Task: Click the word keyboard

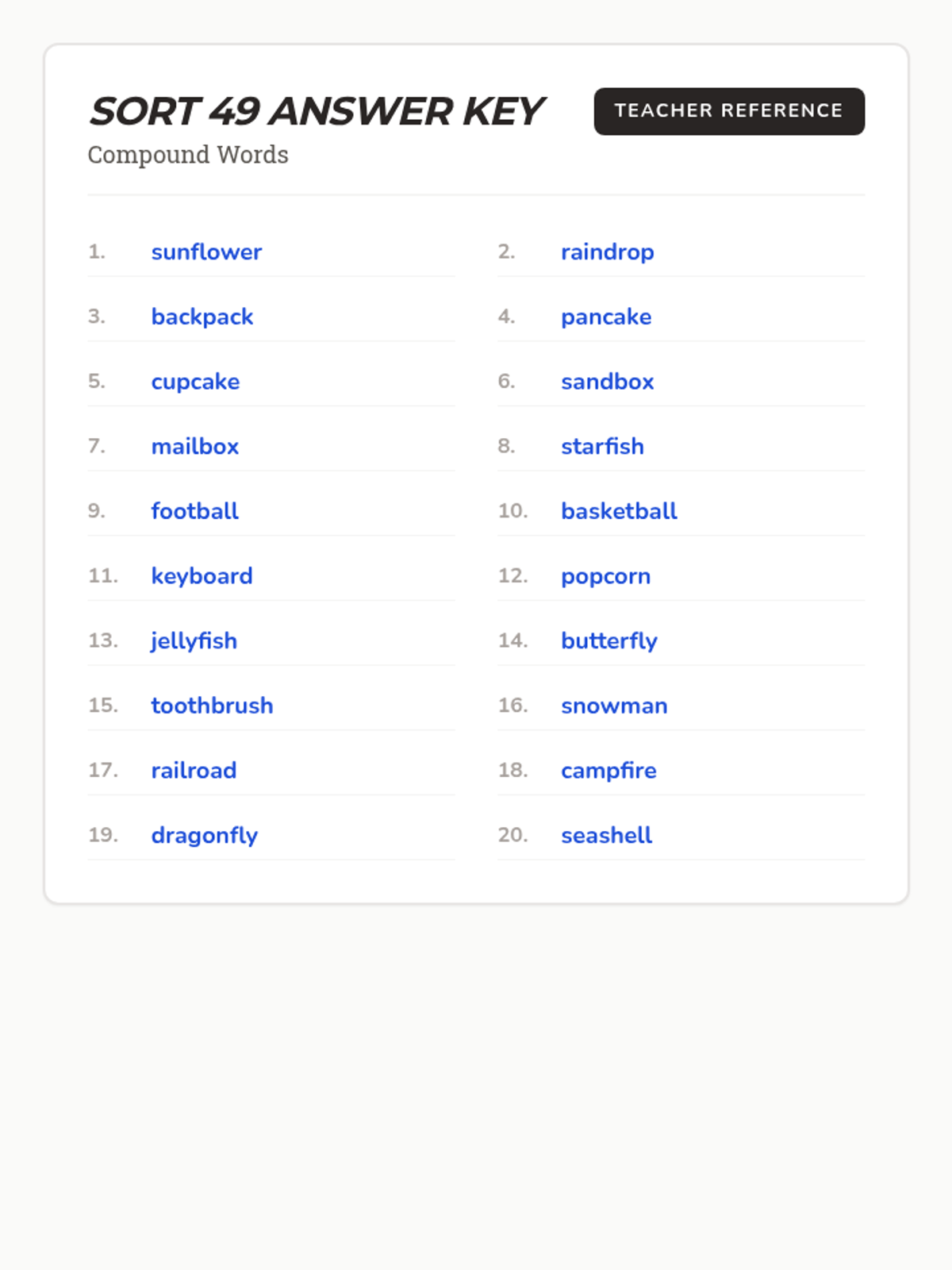Action: (x=202, y=576)
